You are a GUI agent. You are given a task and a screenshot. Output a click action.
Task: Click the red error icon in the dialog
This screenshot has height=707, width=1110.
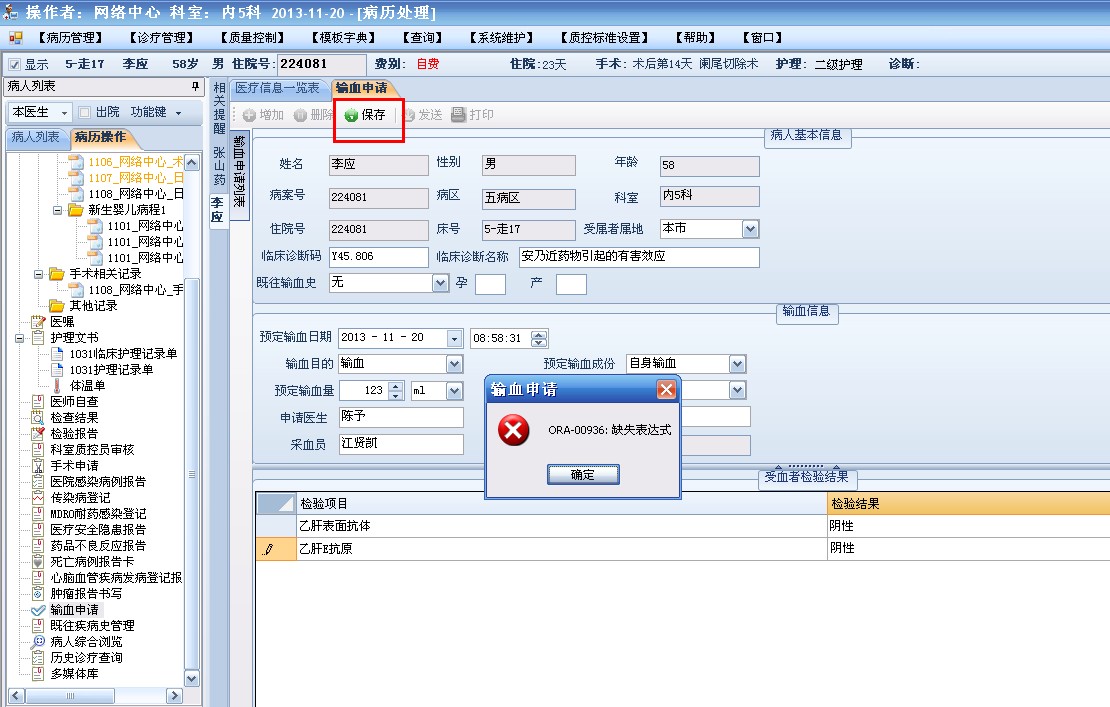(514, 430)
